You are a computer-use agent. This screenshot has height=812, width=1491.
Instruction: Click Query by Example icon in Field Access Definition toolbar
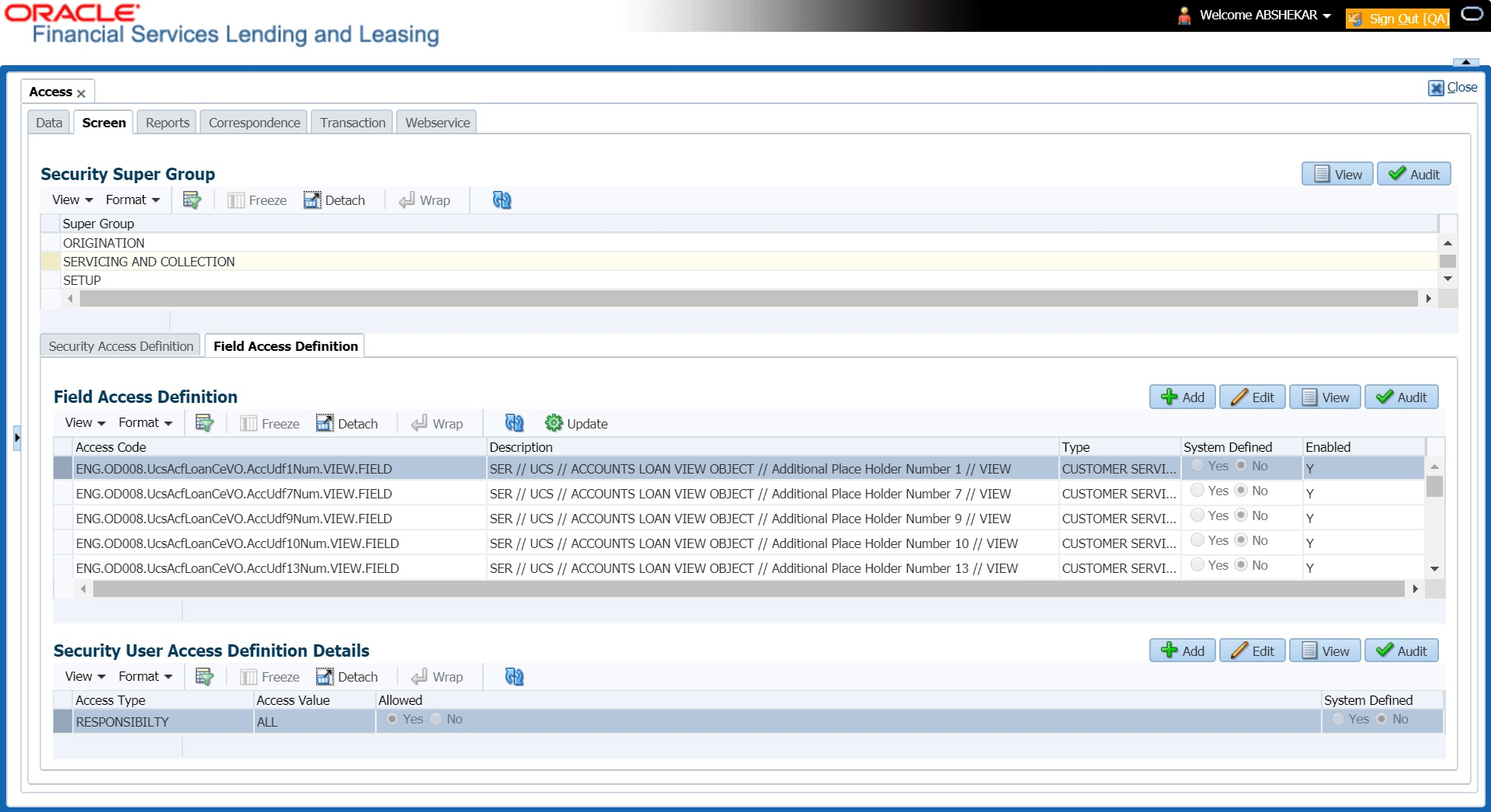[204, 423]
